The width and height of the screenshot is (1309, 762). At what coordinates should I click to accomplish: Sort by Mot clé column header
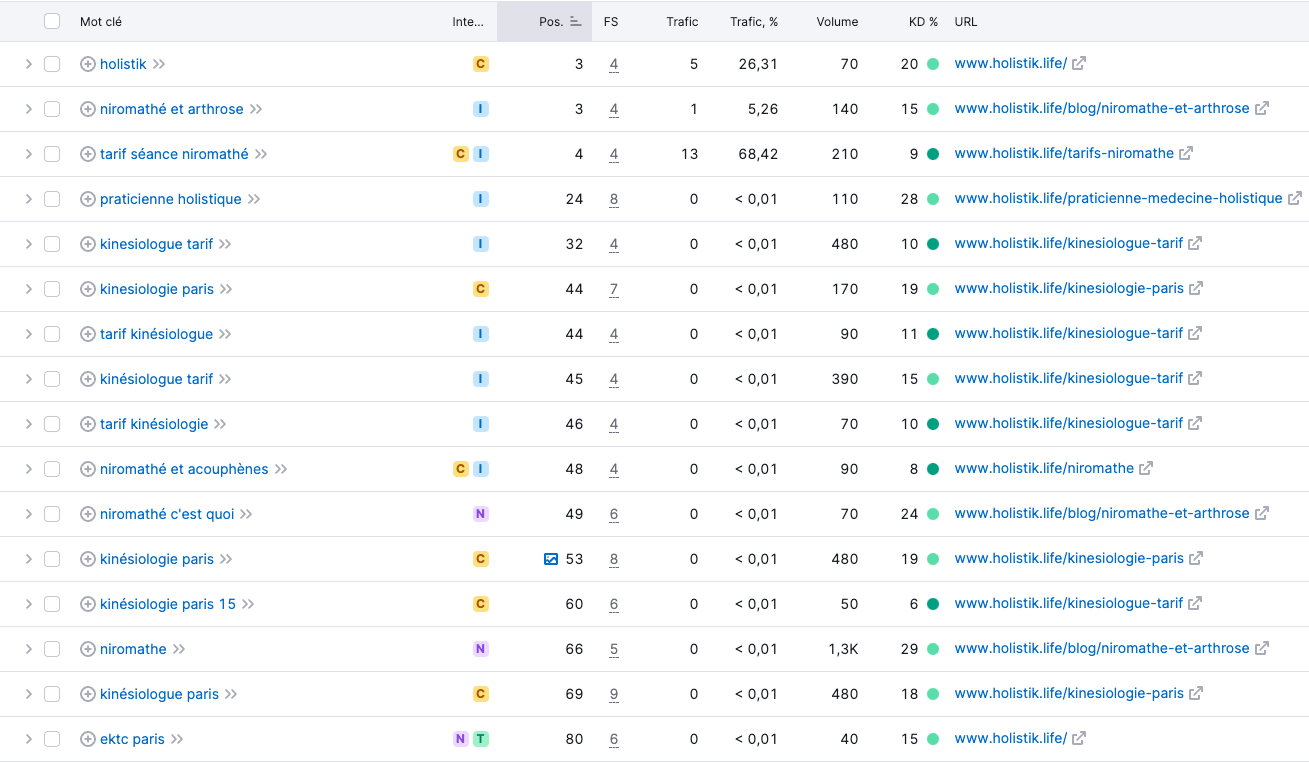pyautogui.click(x=101, y=22)
